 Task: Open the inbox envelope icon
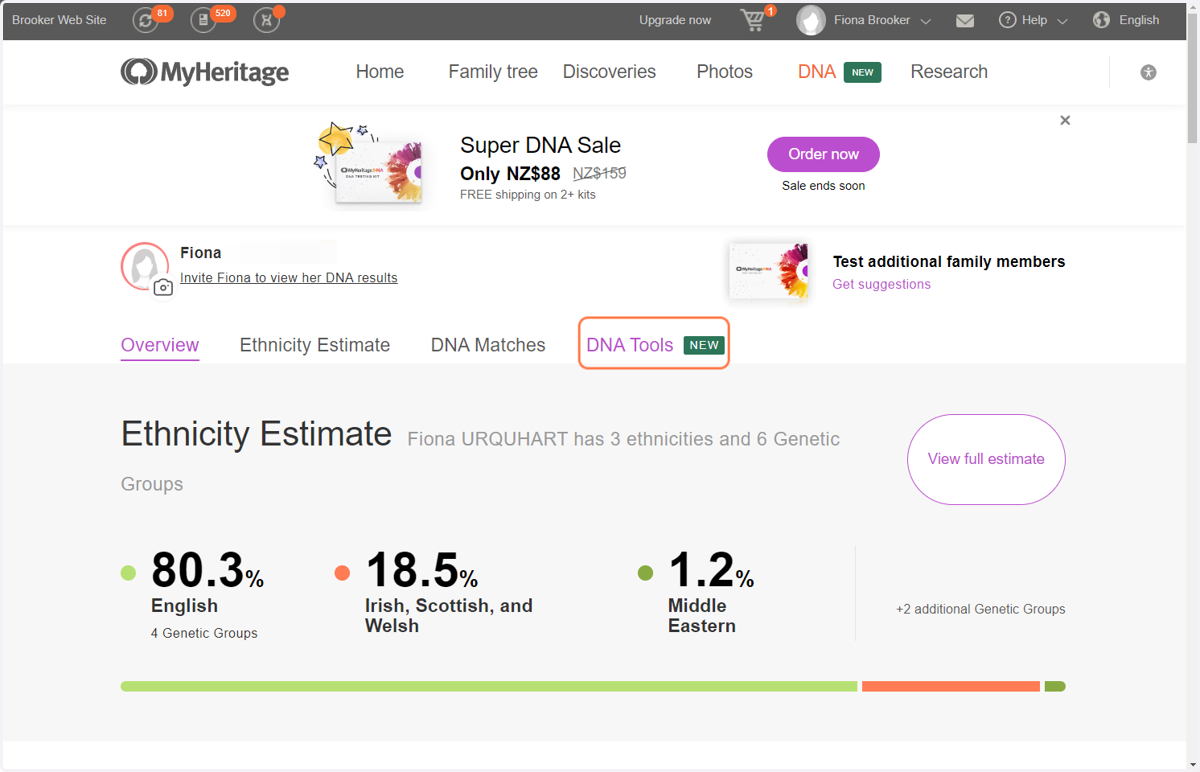pos(965,20)
